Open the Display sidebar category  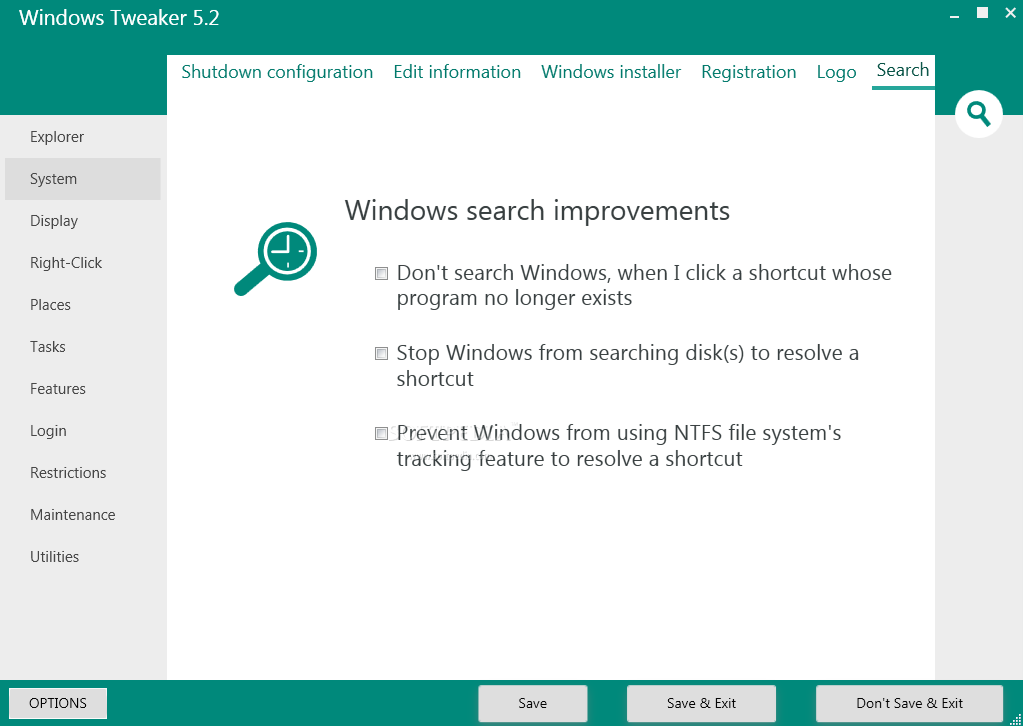coord(83,220)
